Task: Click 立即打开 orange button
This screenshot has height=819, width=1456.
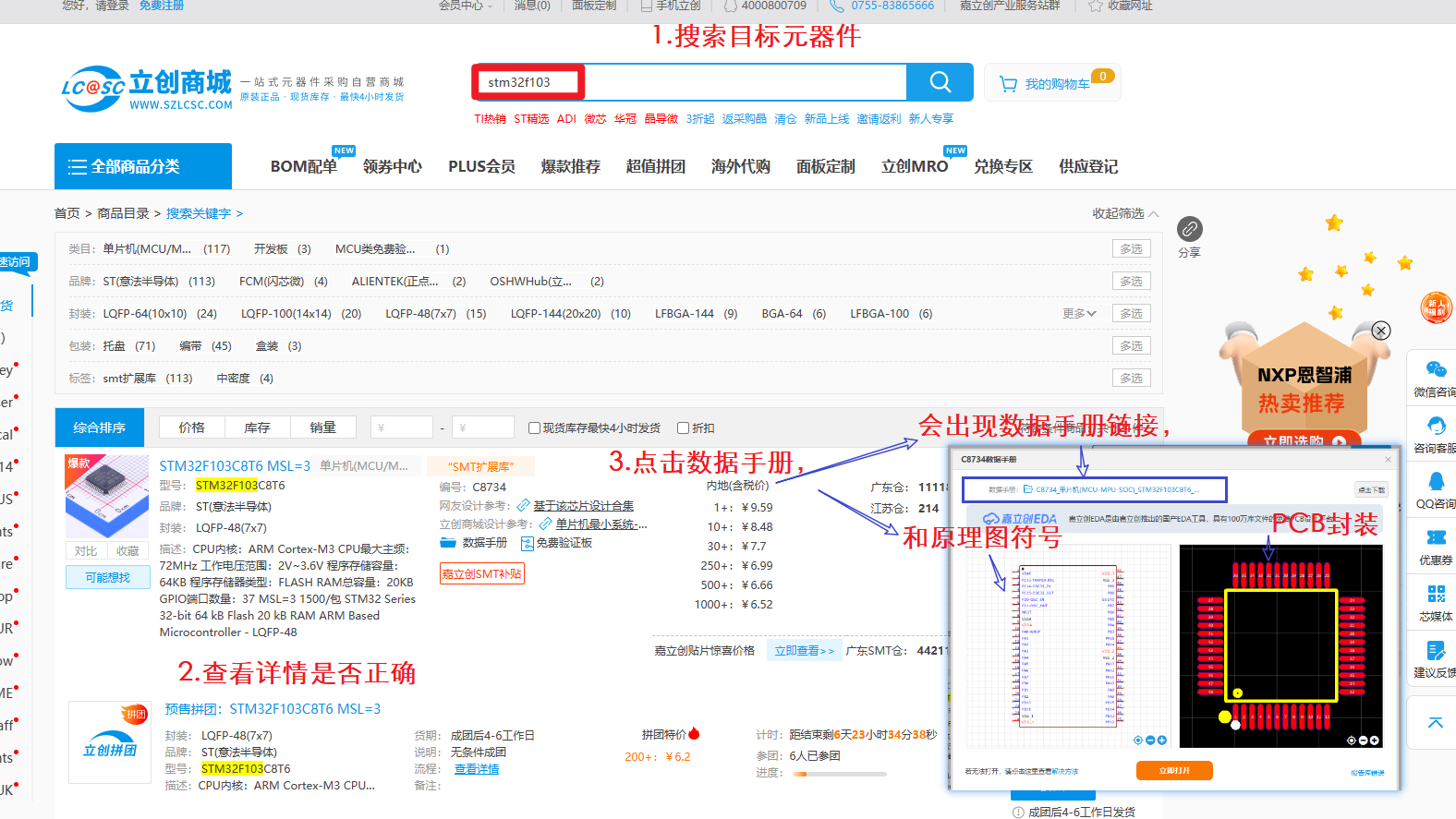Action: [x=1174, y=770]
